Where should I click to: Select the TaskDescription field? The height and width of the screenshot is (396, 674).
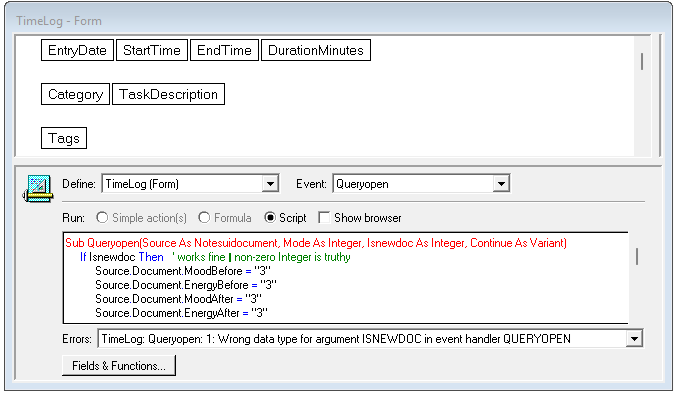pyautogui.click(x=168, y=94)
